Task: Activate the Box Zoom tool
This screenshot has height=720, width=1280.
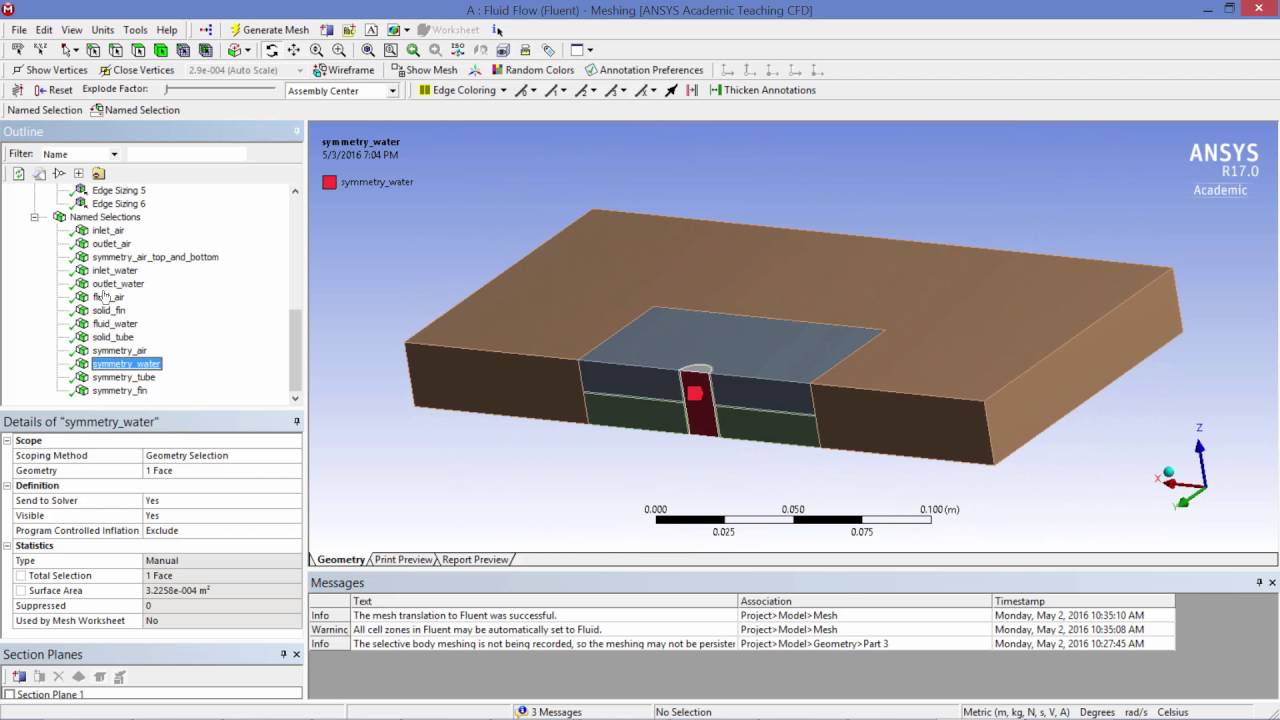Action: click(339, 50)
